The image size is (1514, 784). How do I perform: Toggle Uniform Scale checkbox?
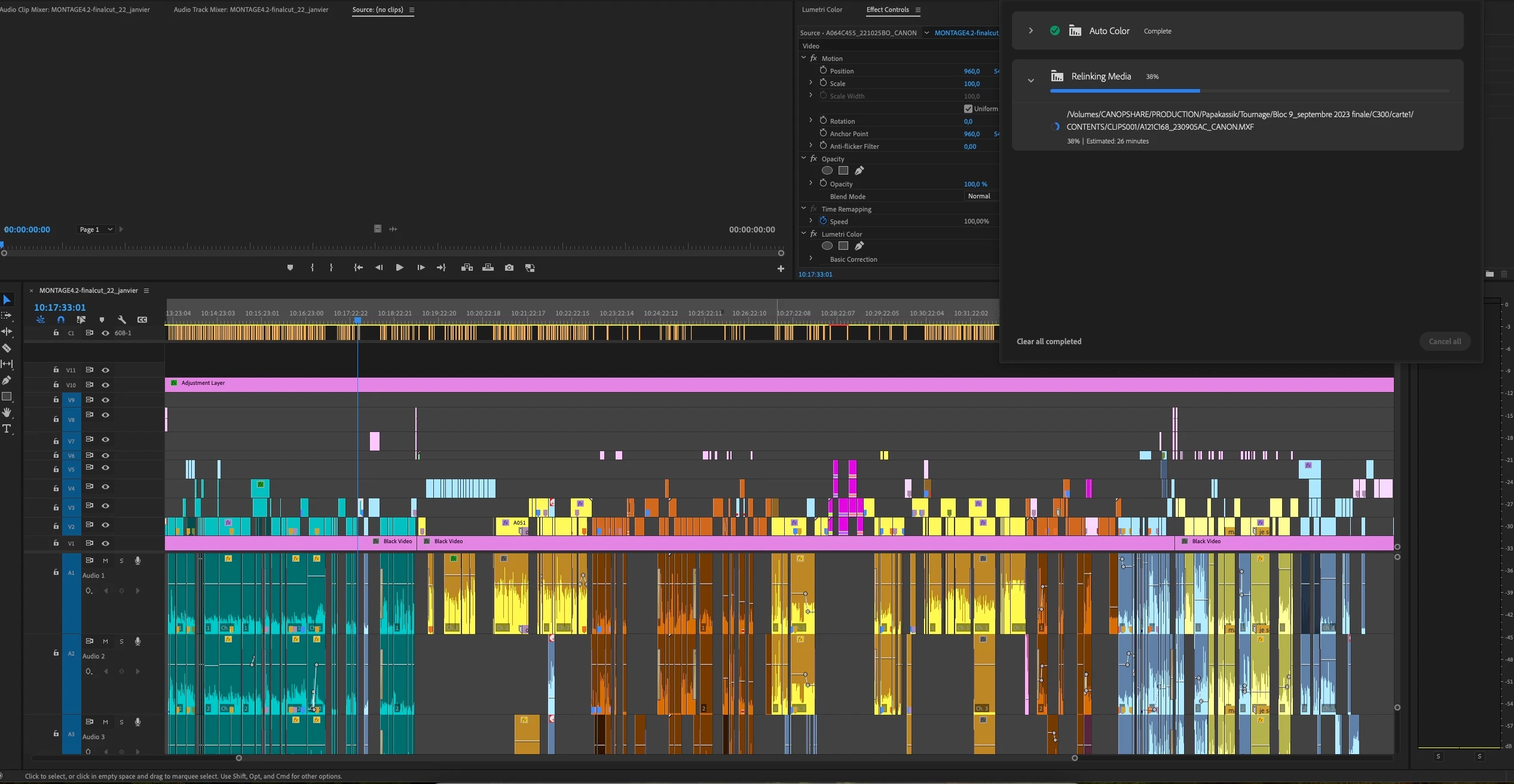[968, 109]
